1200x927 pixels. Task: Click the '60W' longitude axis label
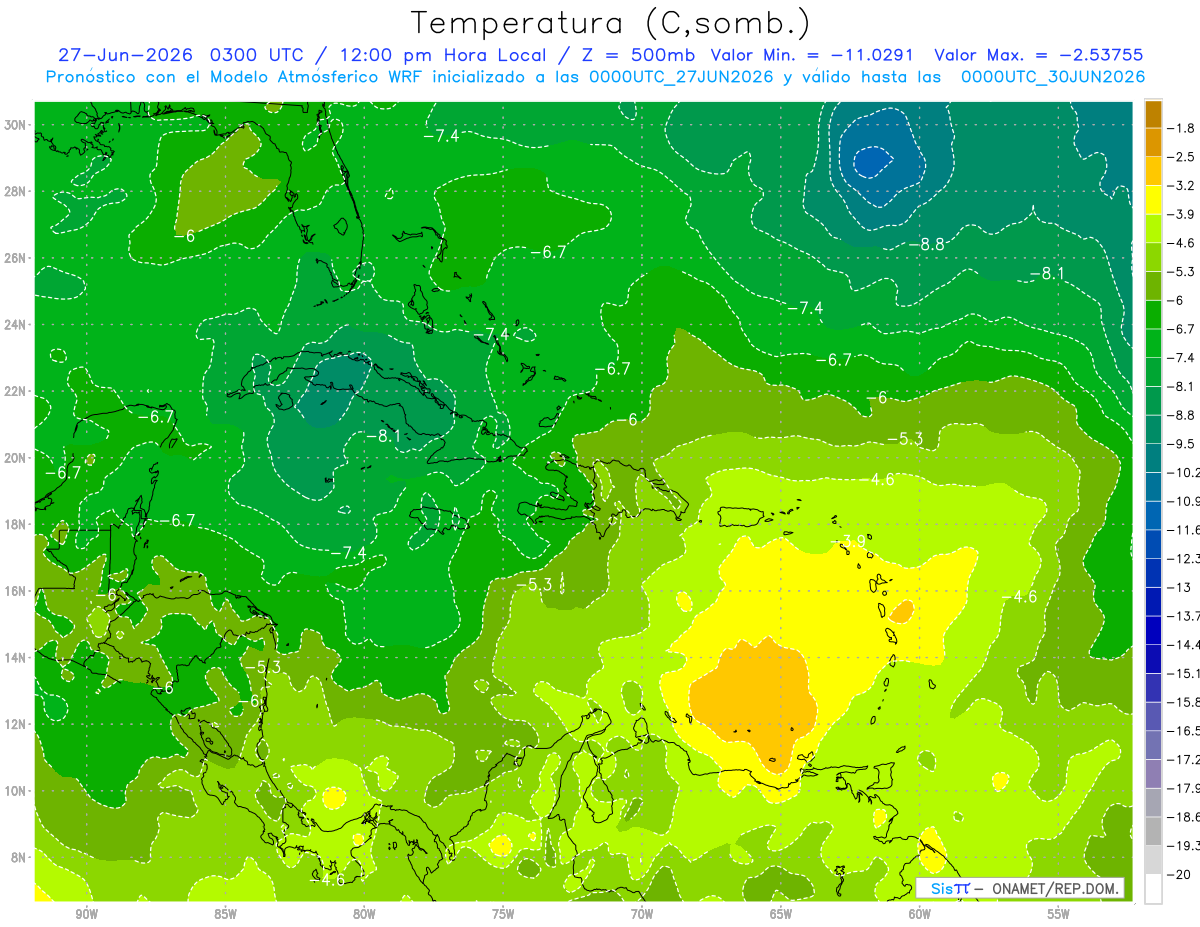[919, 914]
